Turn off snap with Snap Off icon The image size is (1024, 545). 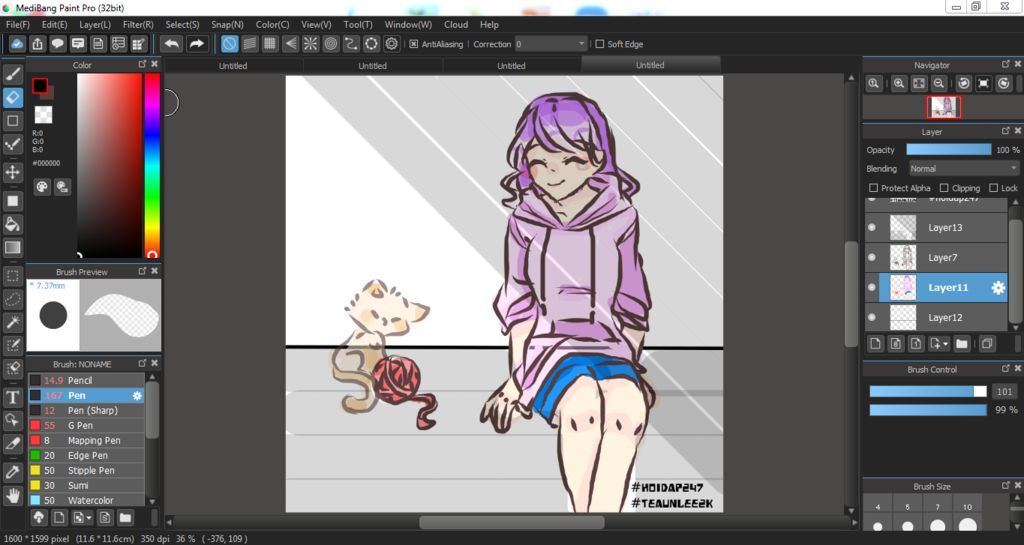tap(229, 44)
